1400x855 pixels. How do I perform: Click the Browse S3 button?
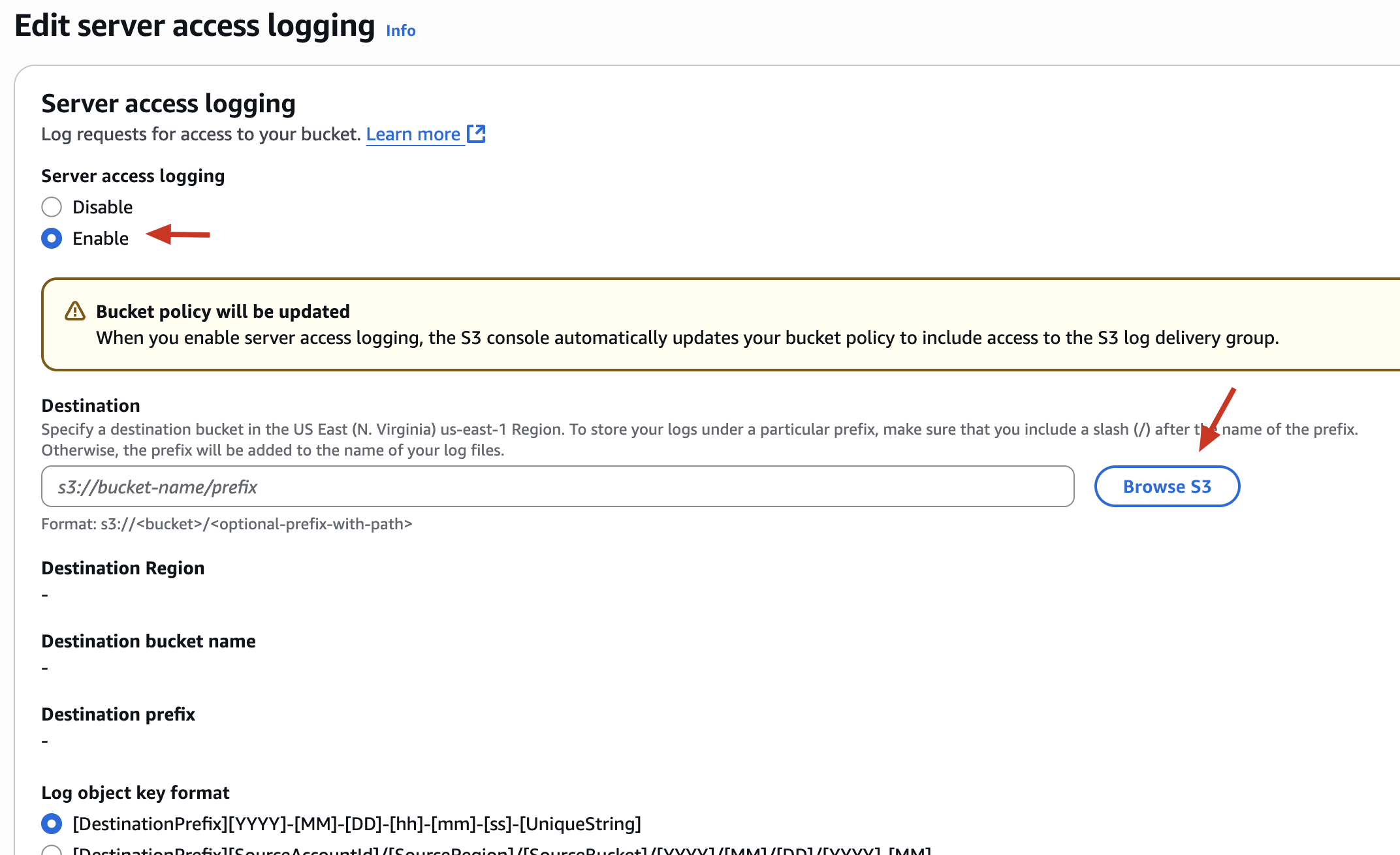tap(1167, 486)
